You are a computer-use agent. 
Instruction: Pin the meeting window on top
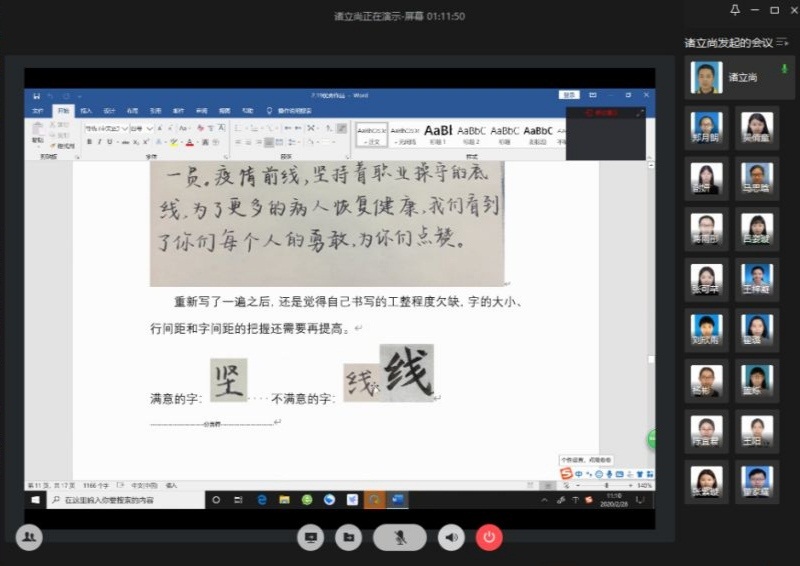(735, 10)
